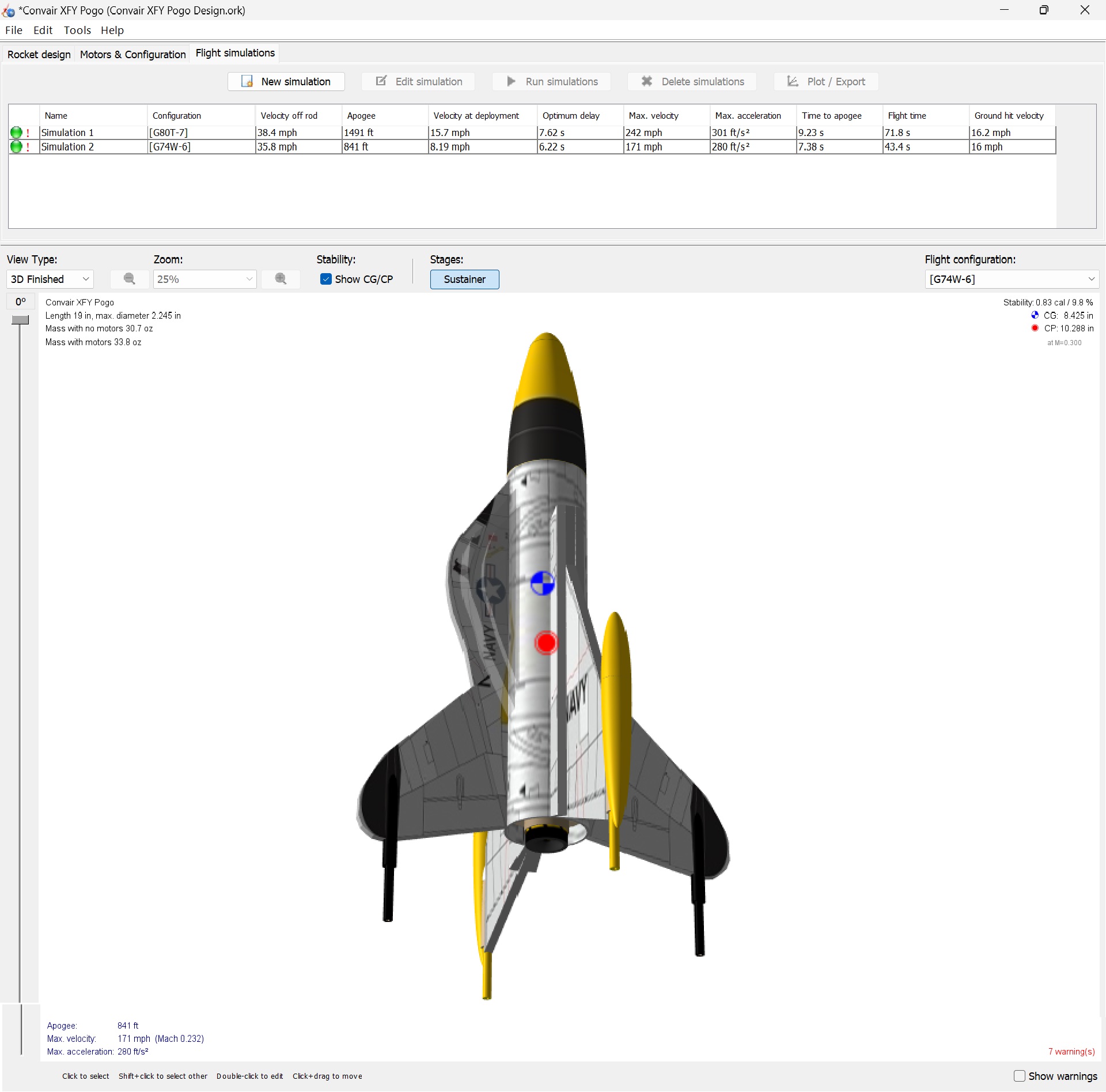The height and width of the screenshot is (1092, 1106).
Task: Click the Flight time column header
Action: tap(926, 115)
